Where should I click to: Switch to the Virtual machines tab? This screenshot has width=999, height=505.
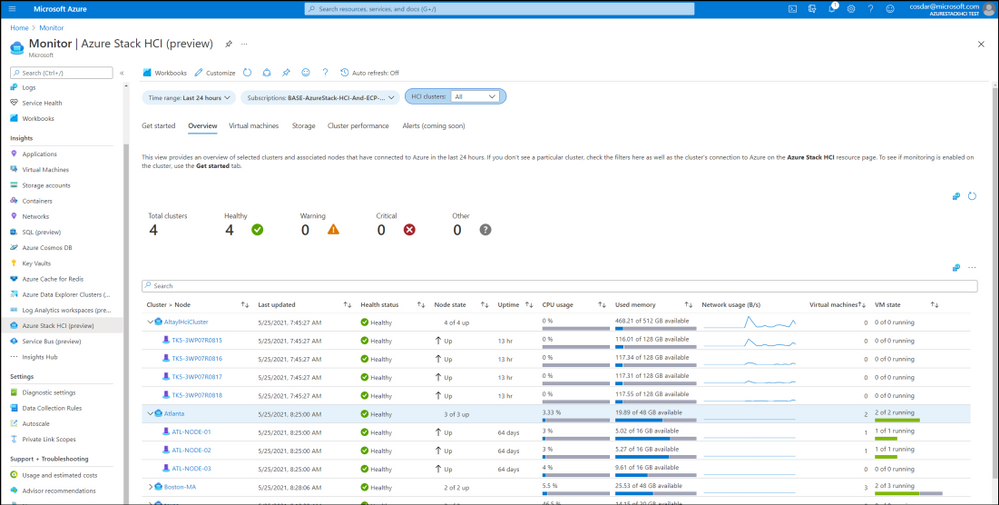(x=254, y=126)
